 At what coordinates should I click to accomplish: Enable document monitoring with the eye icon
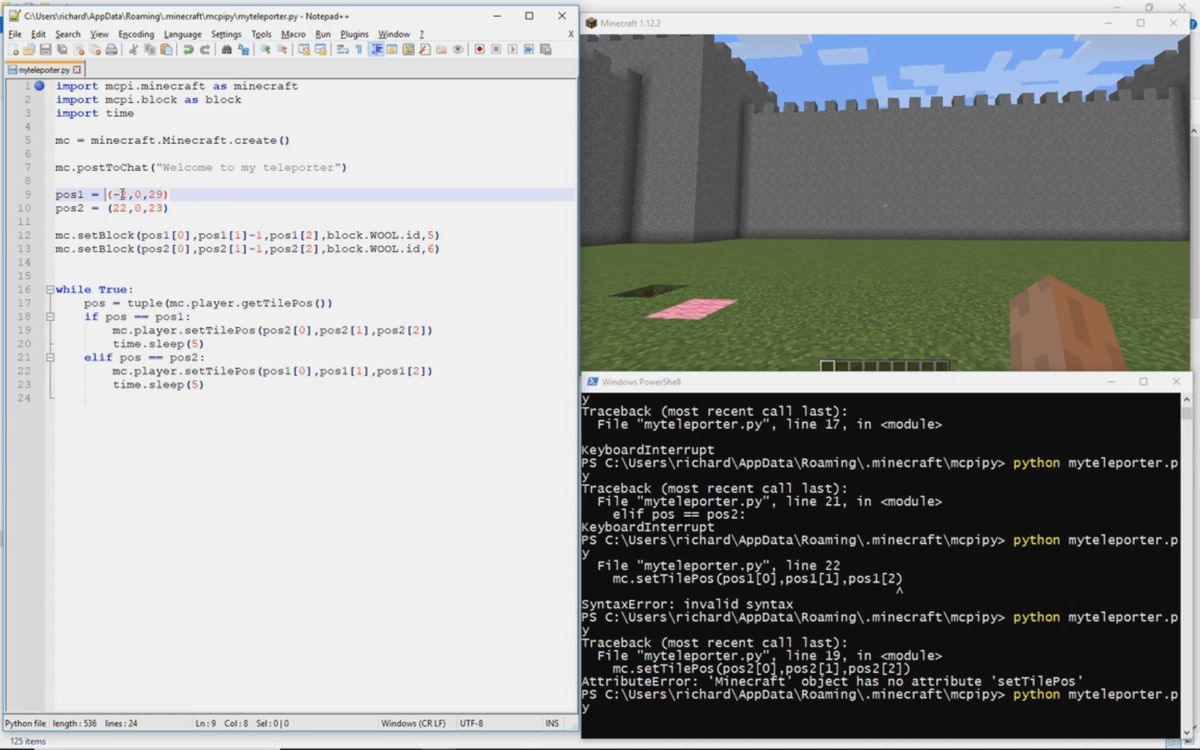[x=458, y=49]
